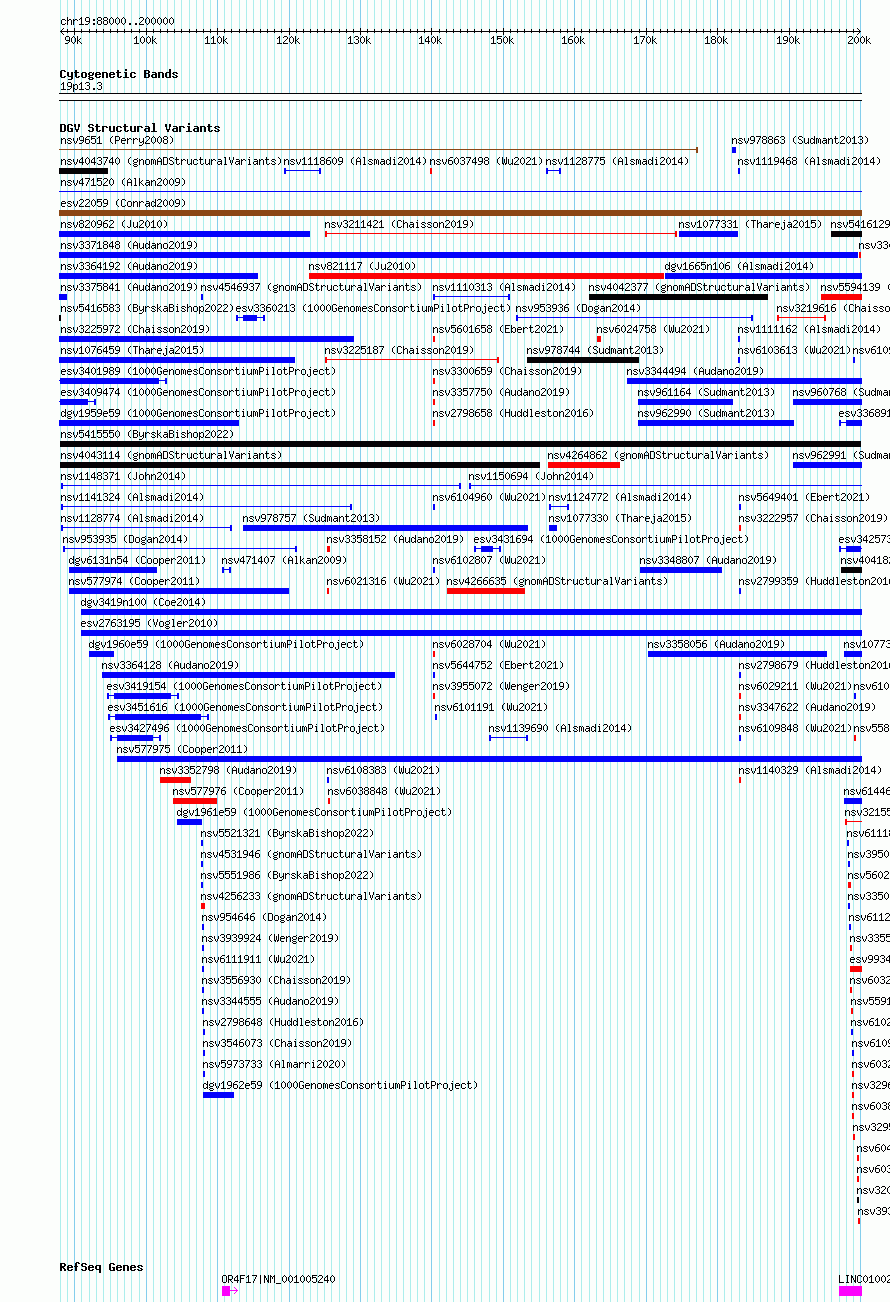Open variant dgv6131n54 (Cooper2011) label
Screen dimensions: 890x1302
137,561
